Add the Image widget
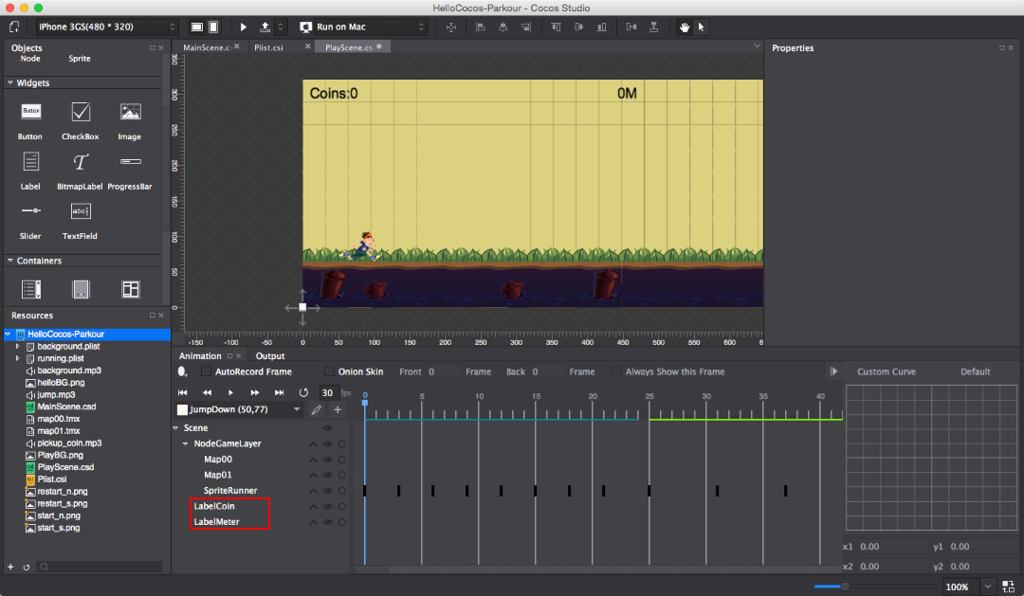The height and width of the screenshot is (596, 1024). (130, 121)
